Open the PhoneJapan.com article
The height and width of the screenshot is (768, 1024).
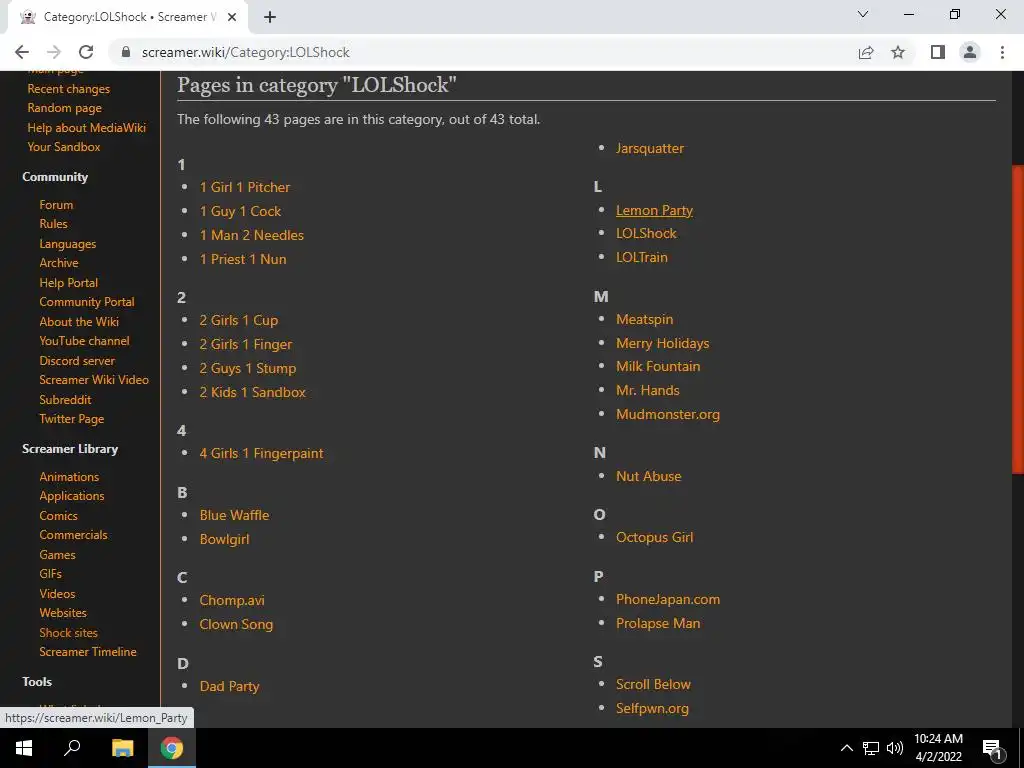coord(668,600)
